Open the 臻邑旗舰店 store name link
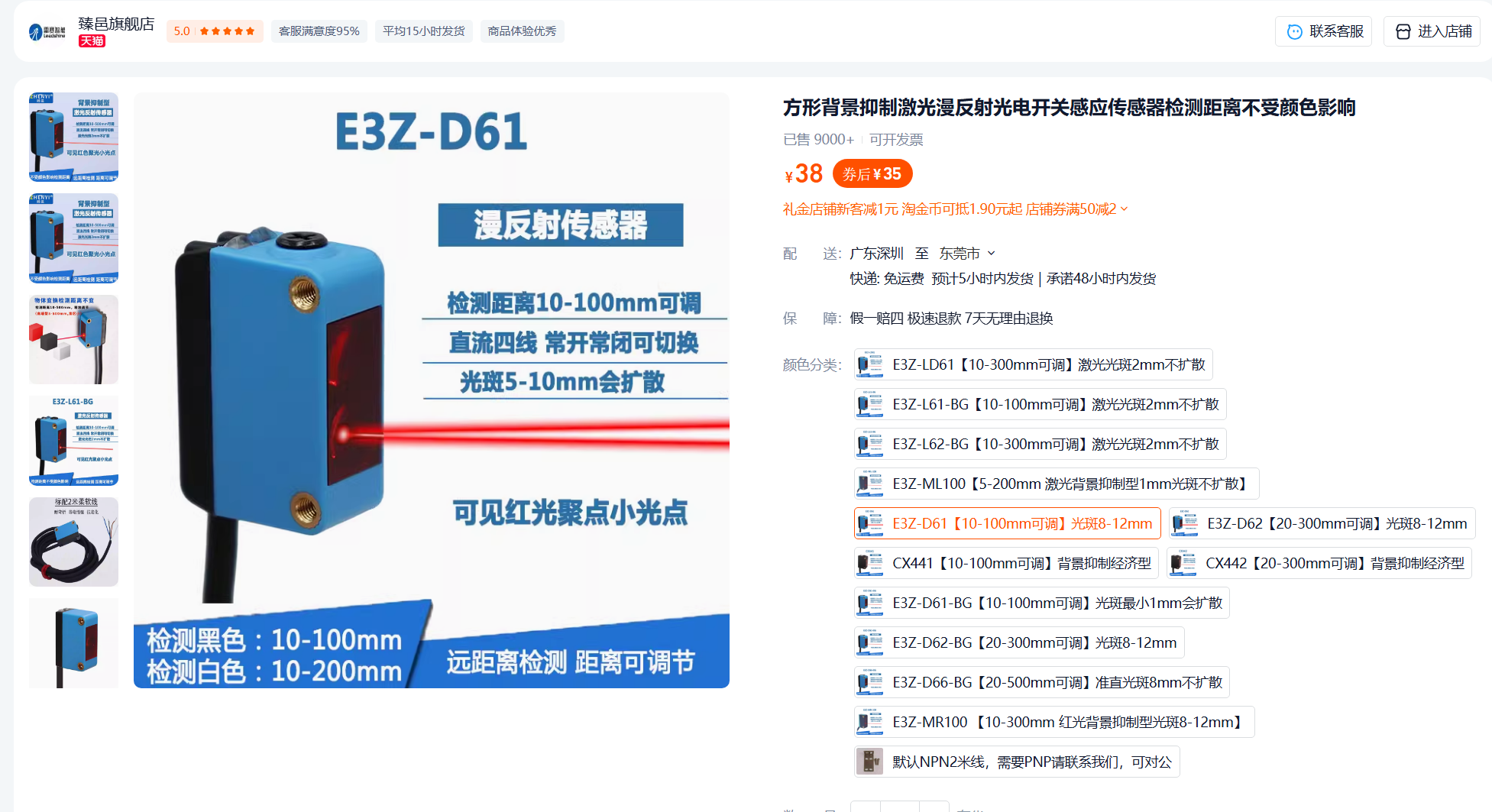 pos(116,24)
